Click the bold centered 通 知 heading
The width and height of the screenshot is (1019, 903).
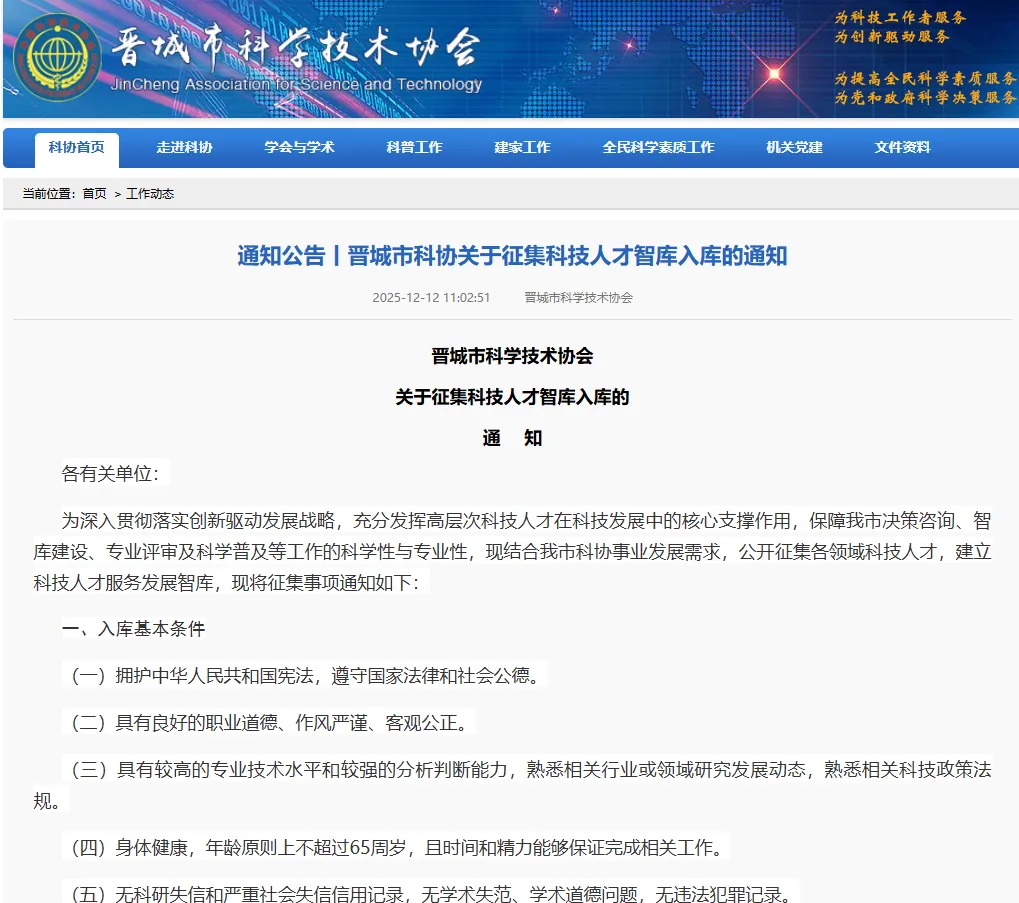click(x=512, y=439)
